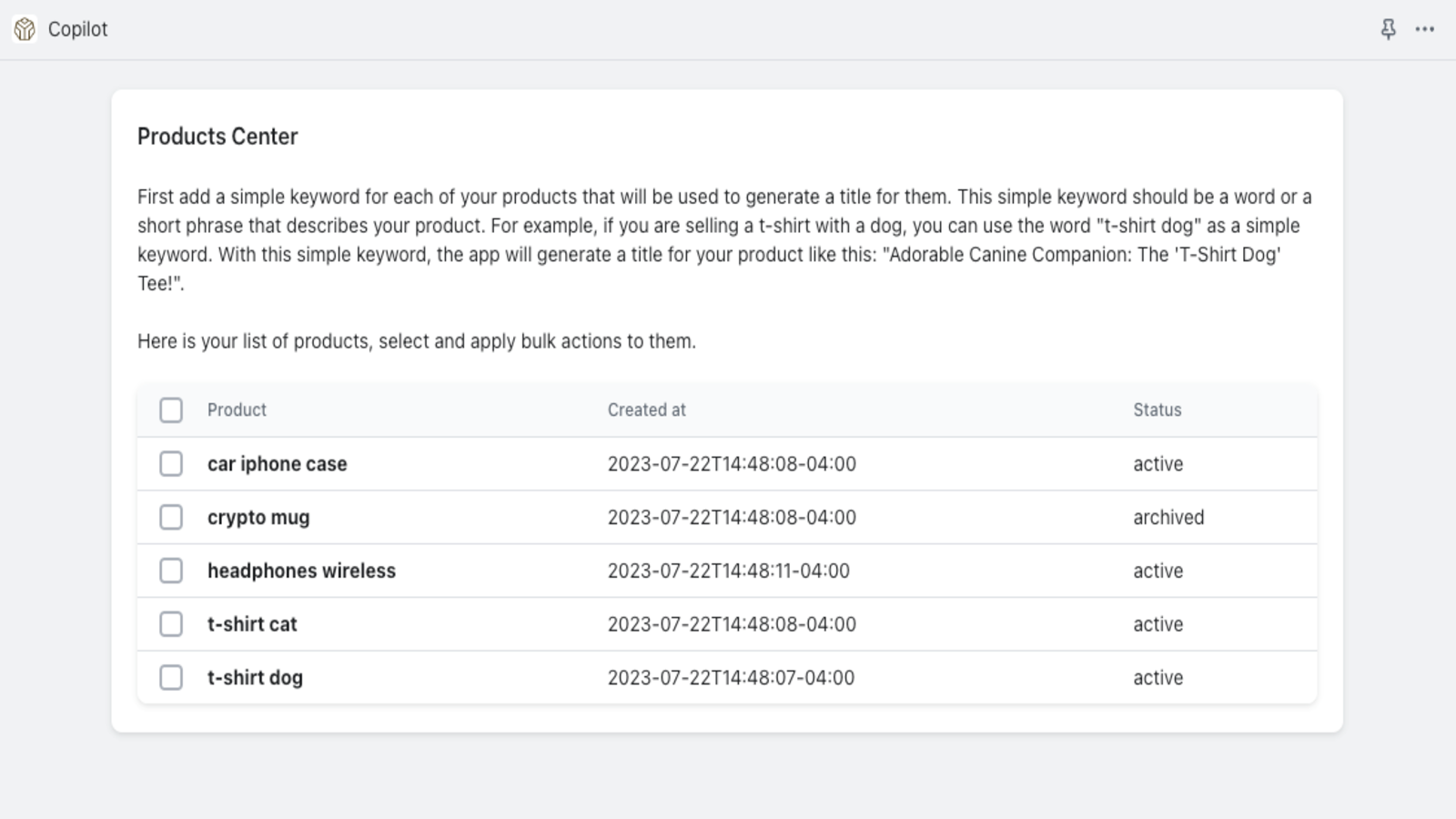The width and height of the screenshot is (1456, 819).
Task: Click the archived status of crypto mug
Action: pyautogui.click(x=1168, y=518)
